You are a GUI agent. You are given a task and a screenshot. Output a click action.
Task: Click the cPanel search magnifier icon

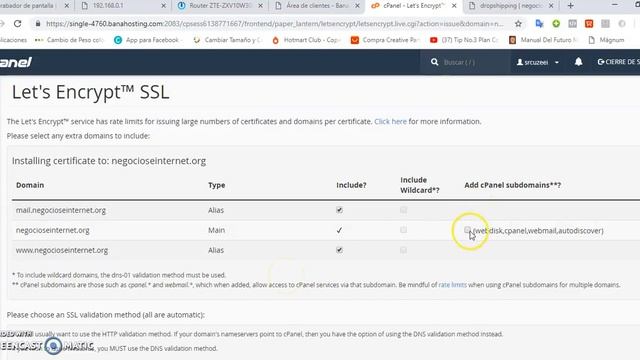tap(434, 62)
